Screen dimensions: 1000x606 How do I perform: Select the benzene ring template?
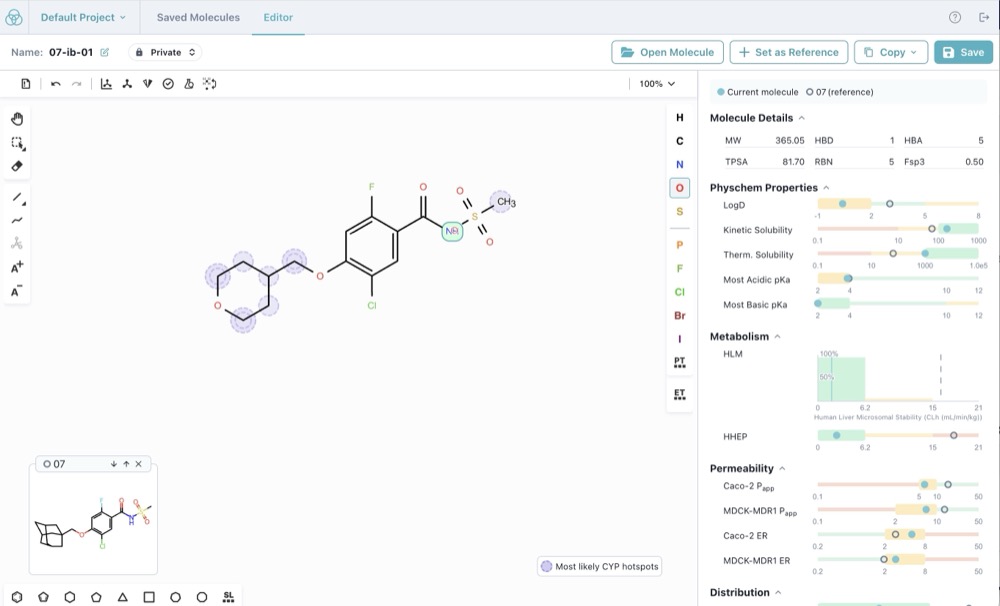pyautogui.click(x=17, y=597)
